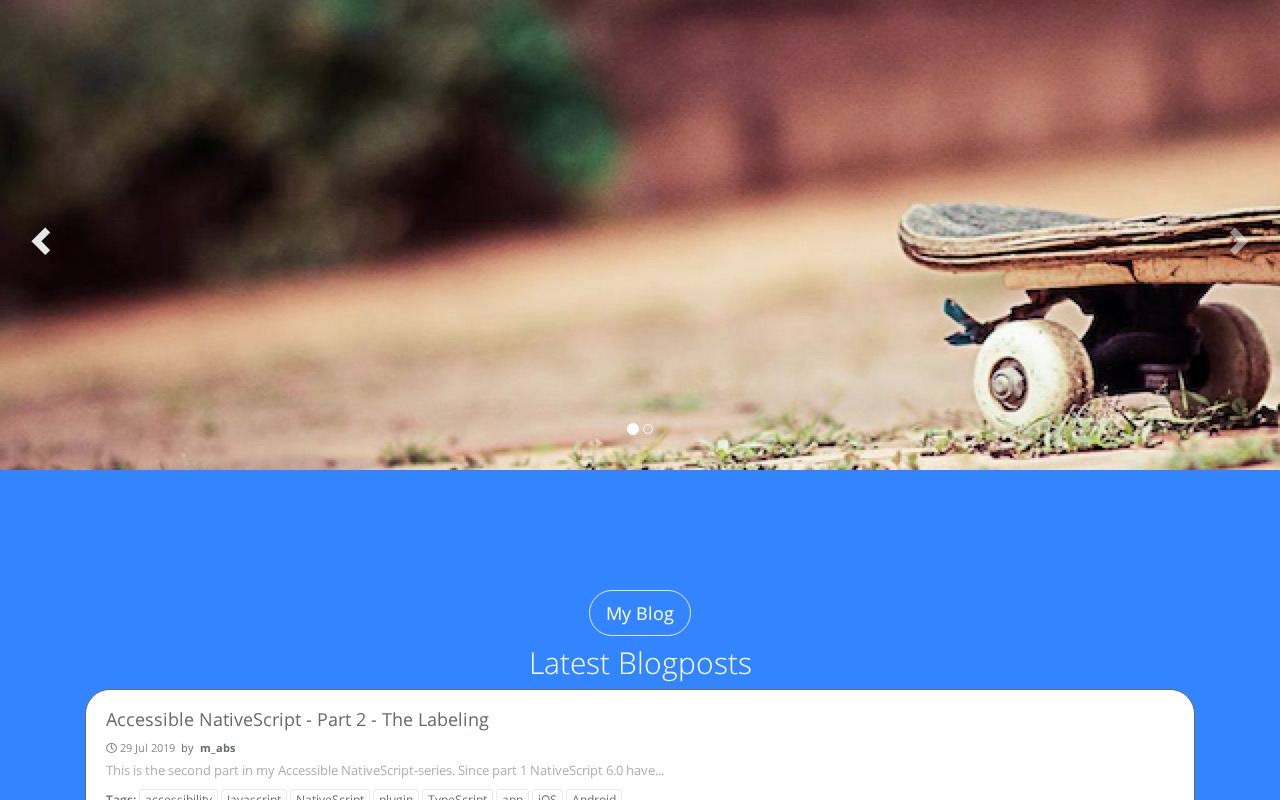The width and height of the screenshot is (1280, 800).
Task: Open the accessibility tag
Action: (x=178, y=796)
